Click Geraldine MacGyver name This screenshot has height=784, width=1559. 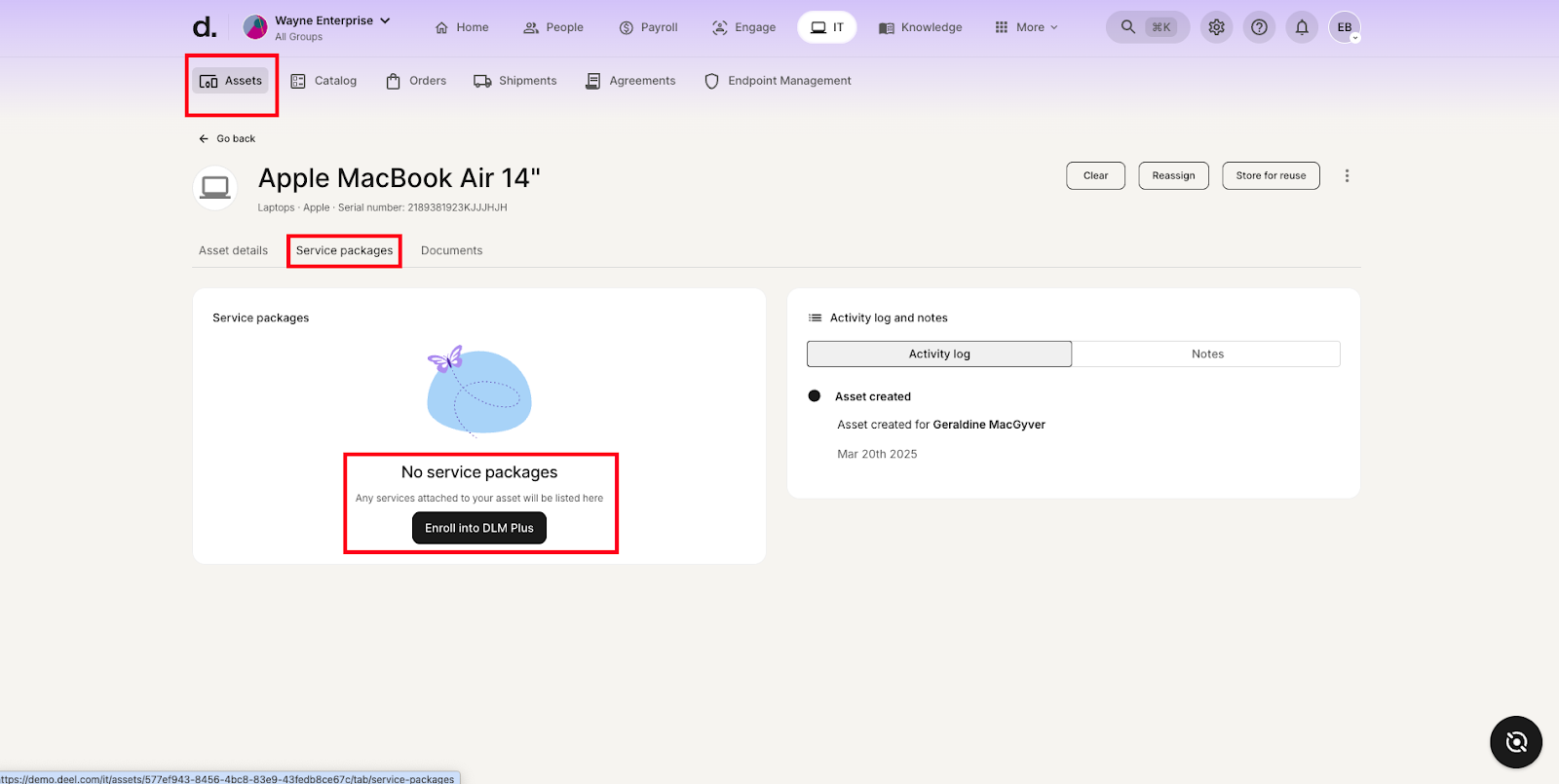989,425
